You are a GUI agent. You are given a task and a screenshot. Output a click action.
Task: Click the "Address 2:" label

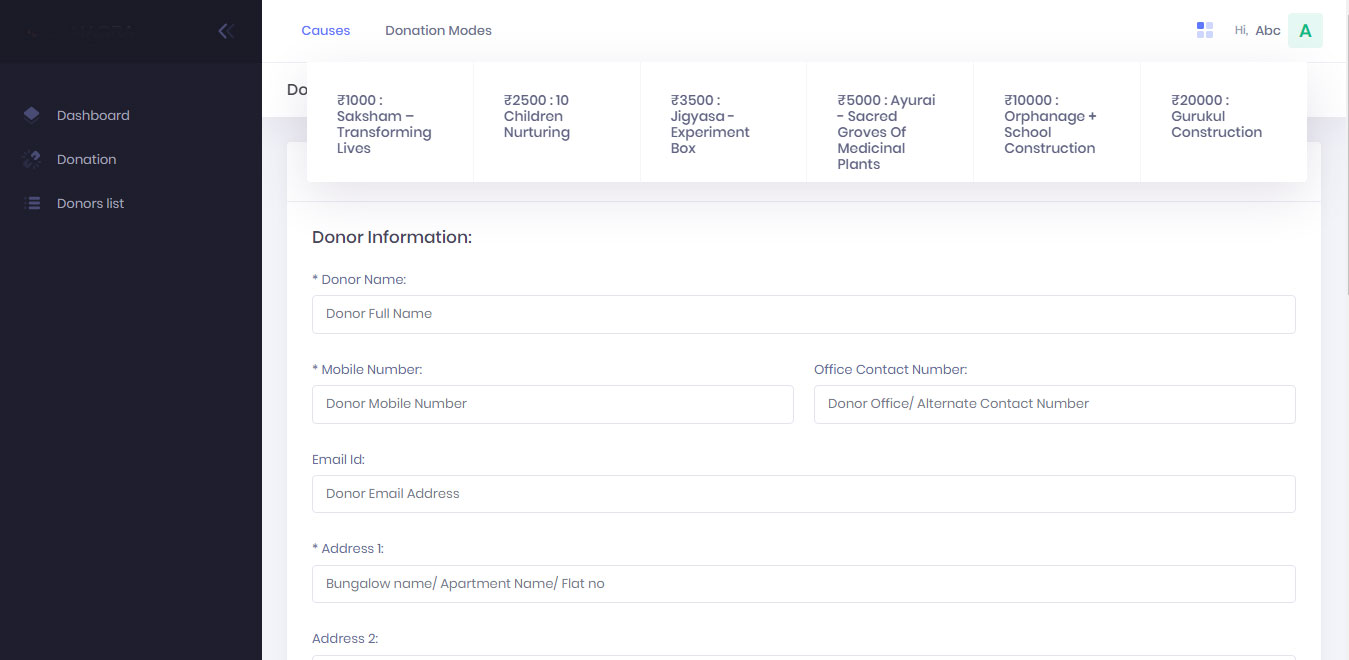pos(345,639)
